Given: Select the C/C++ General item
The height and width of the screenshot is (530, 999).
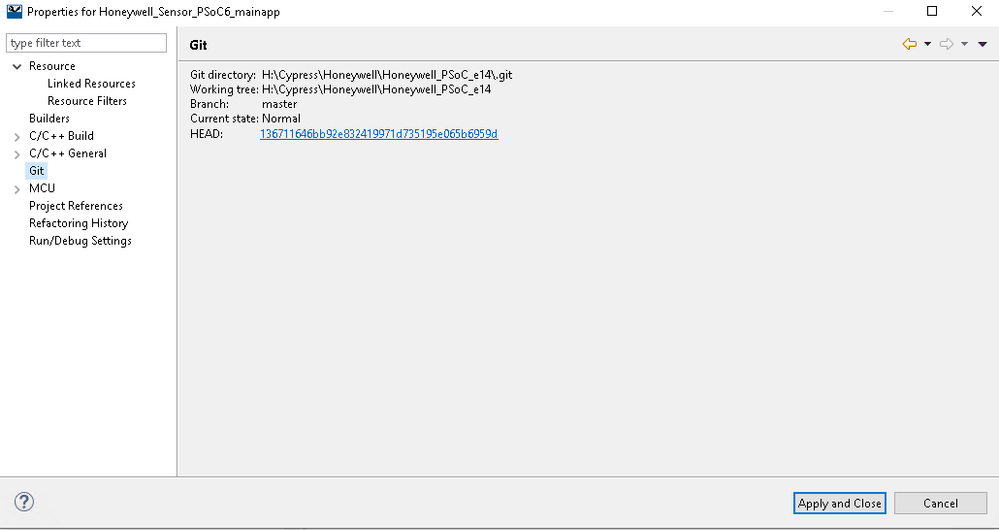Looking at the screenshot, I should (68, 154).
